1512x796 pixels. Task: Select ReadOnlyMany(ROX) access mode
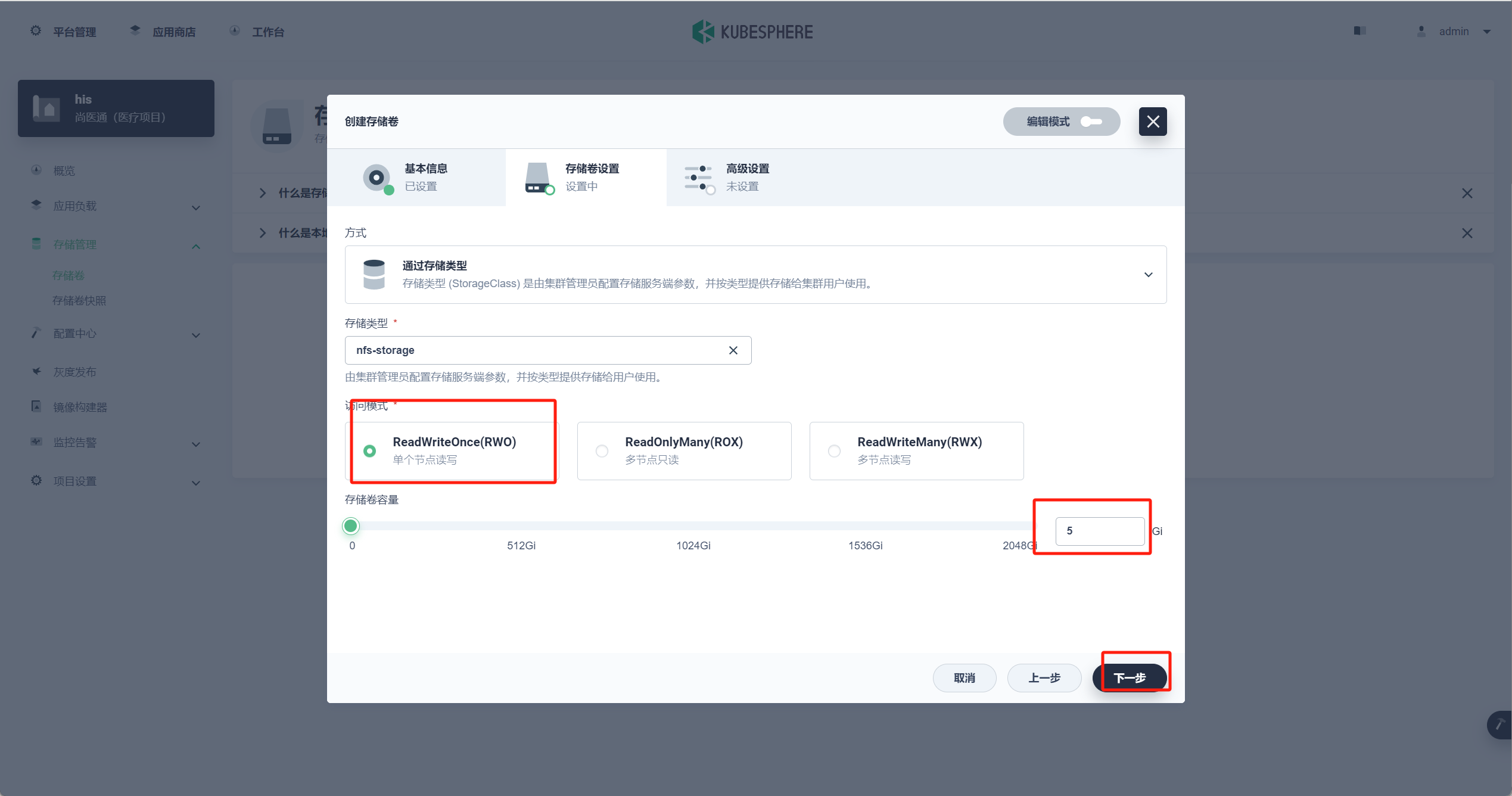point(685,451)
